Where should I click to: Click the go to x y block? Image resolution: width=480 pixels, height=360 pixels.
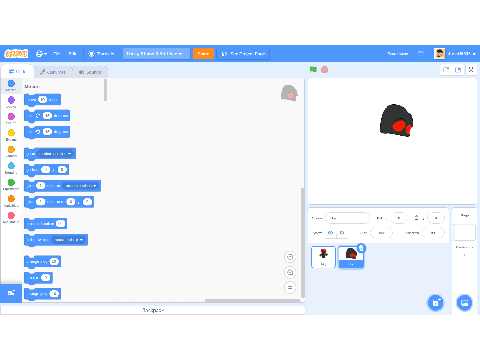[x=47, y=170]
